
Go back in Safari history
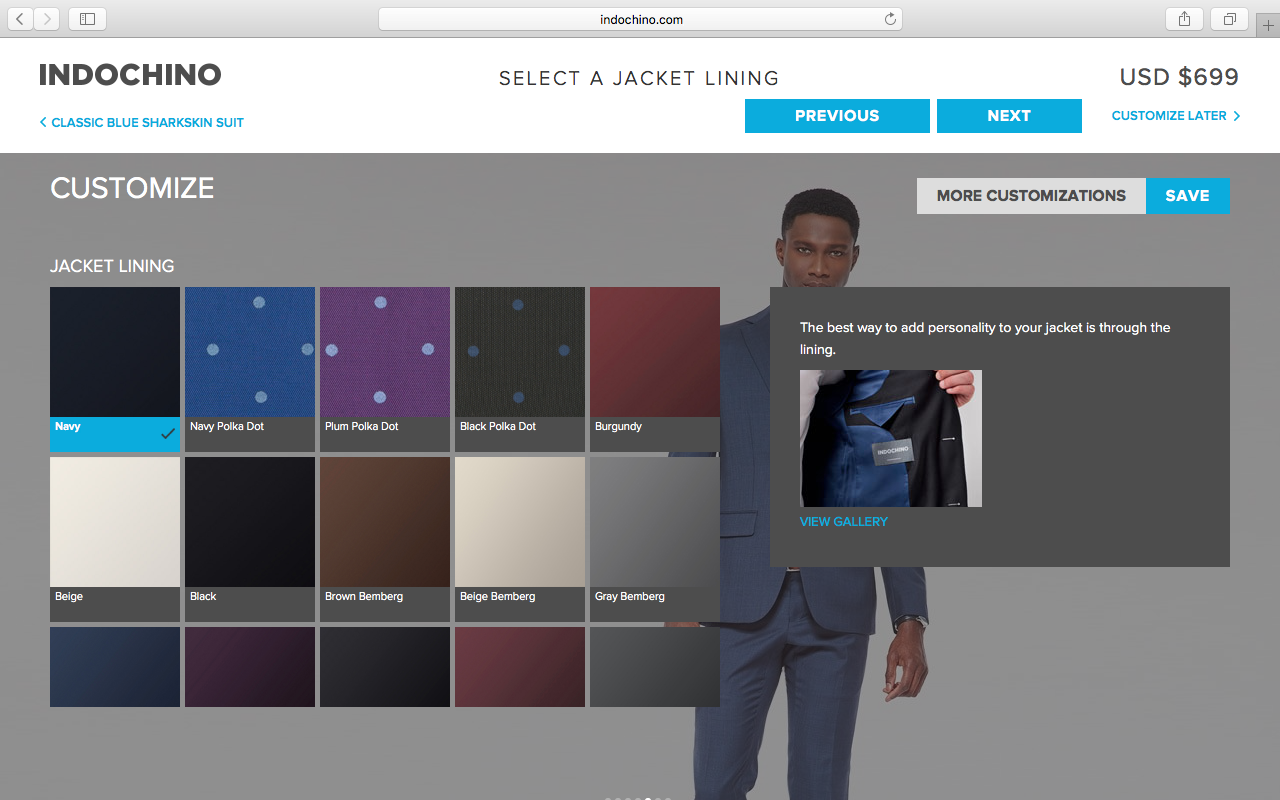[19, 18]
